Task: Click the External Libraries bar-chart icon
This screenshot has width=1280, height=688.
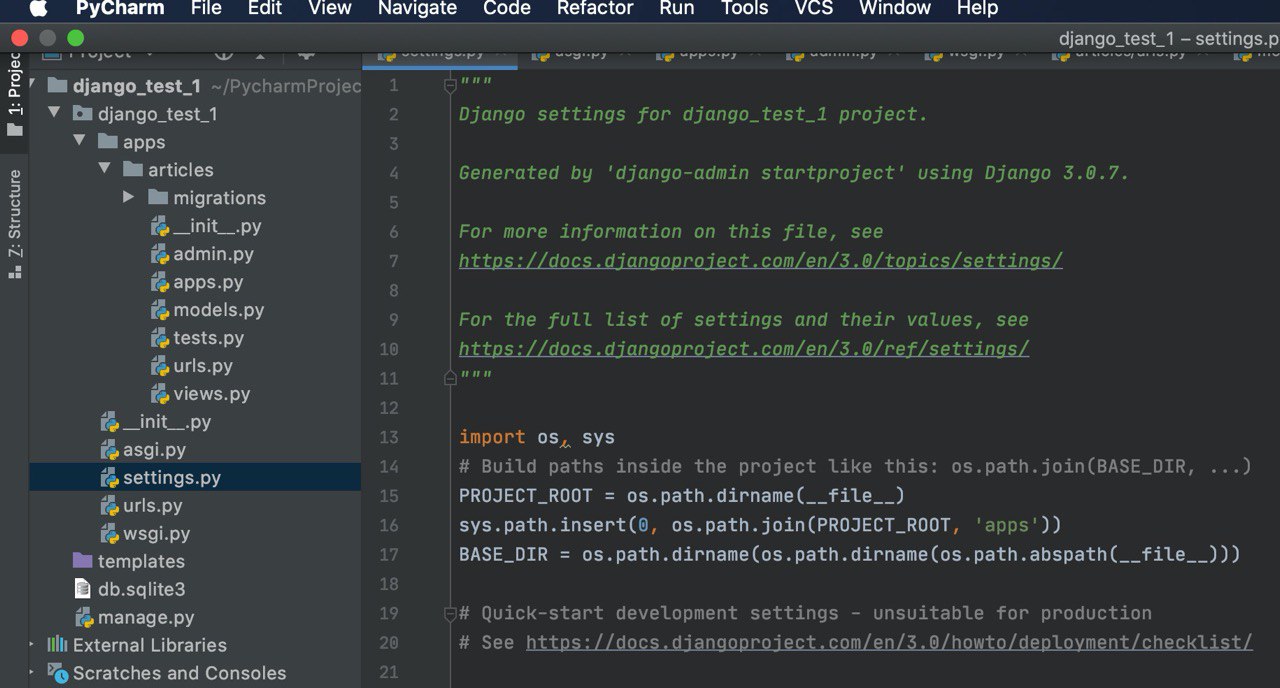Action: 58,645
